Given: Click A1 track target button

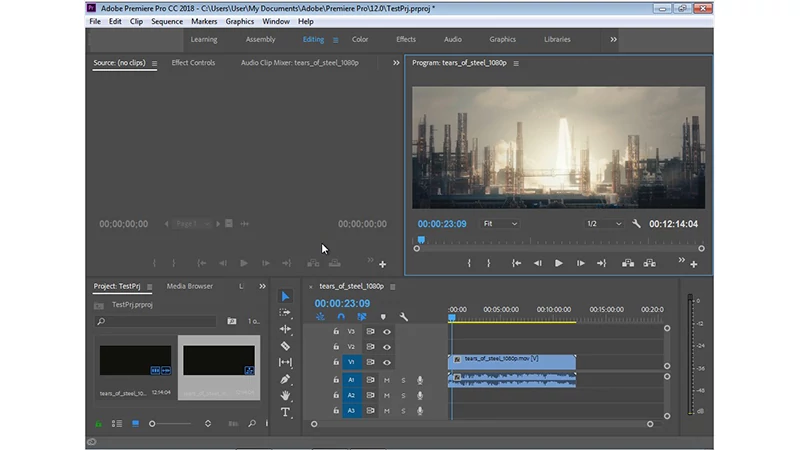Looking at the screenshot, I should pos(352,380).
